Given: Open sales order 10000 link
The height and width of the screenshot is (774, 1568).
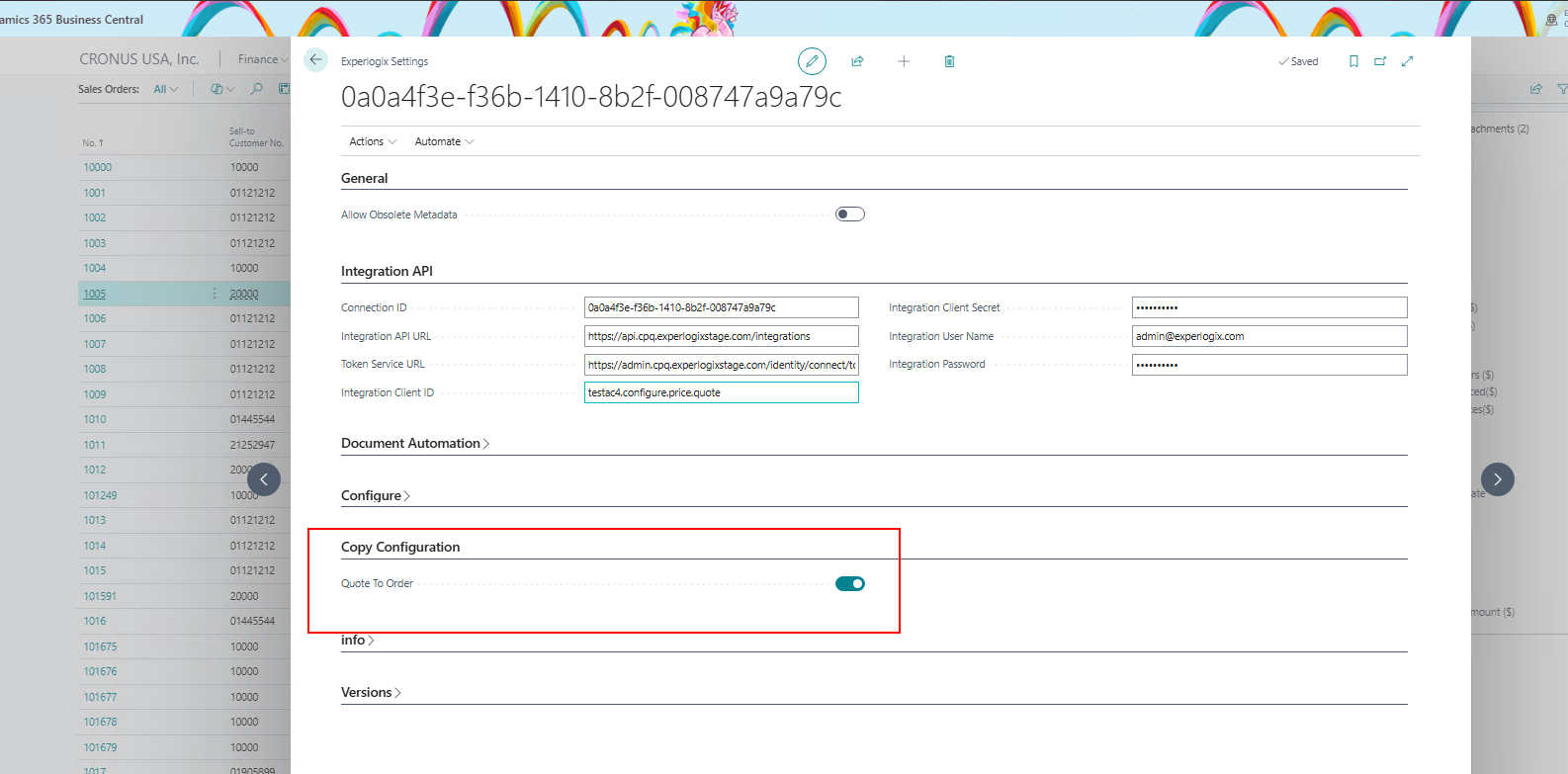Looking at the screenshot, I should point(98,167).
